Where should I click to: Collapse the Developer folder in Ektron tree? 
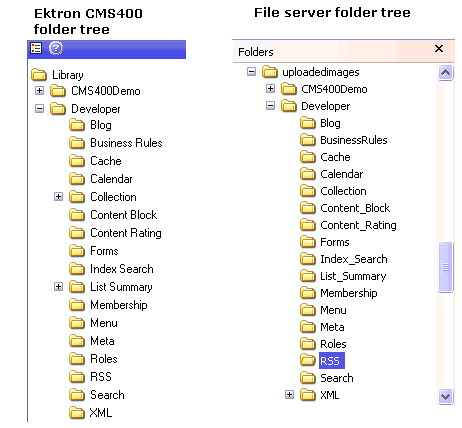point(39,108)
